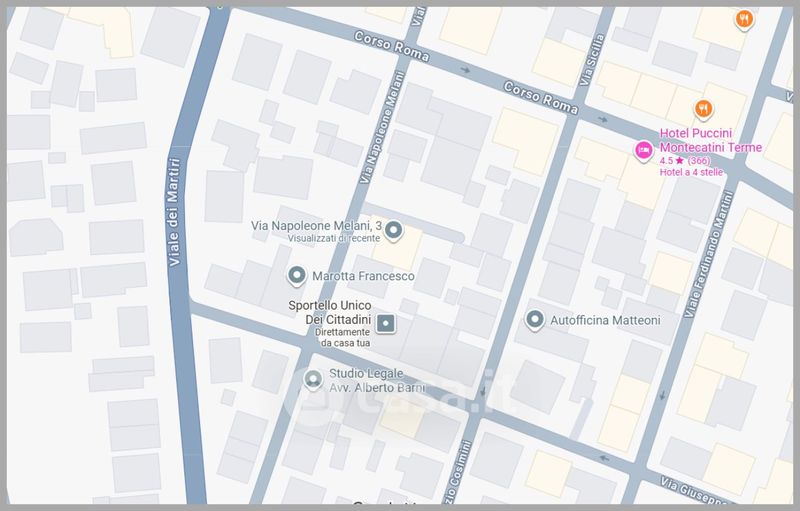Click the hotel's 4.5 star rating text
Image resolution: width=800 pixels, height=511 pixels.
click(x=684, y=161)
